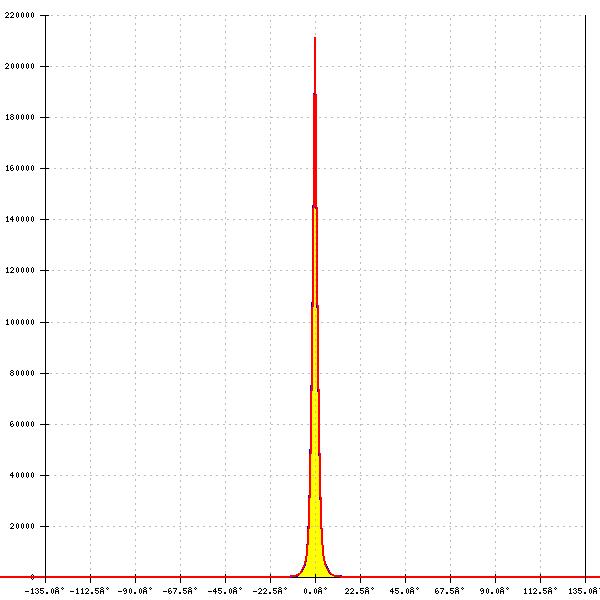Click the positive 90.0° x-axis label

[495, 591]
